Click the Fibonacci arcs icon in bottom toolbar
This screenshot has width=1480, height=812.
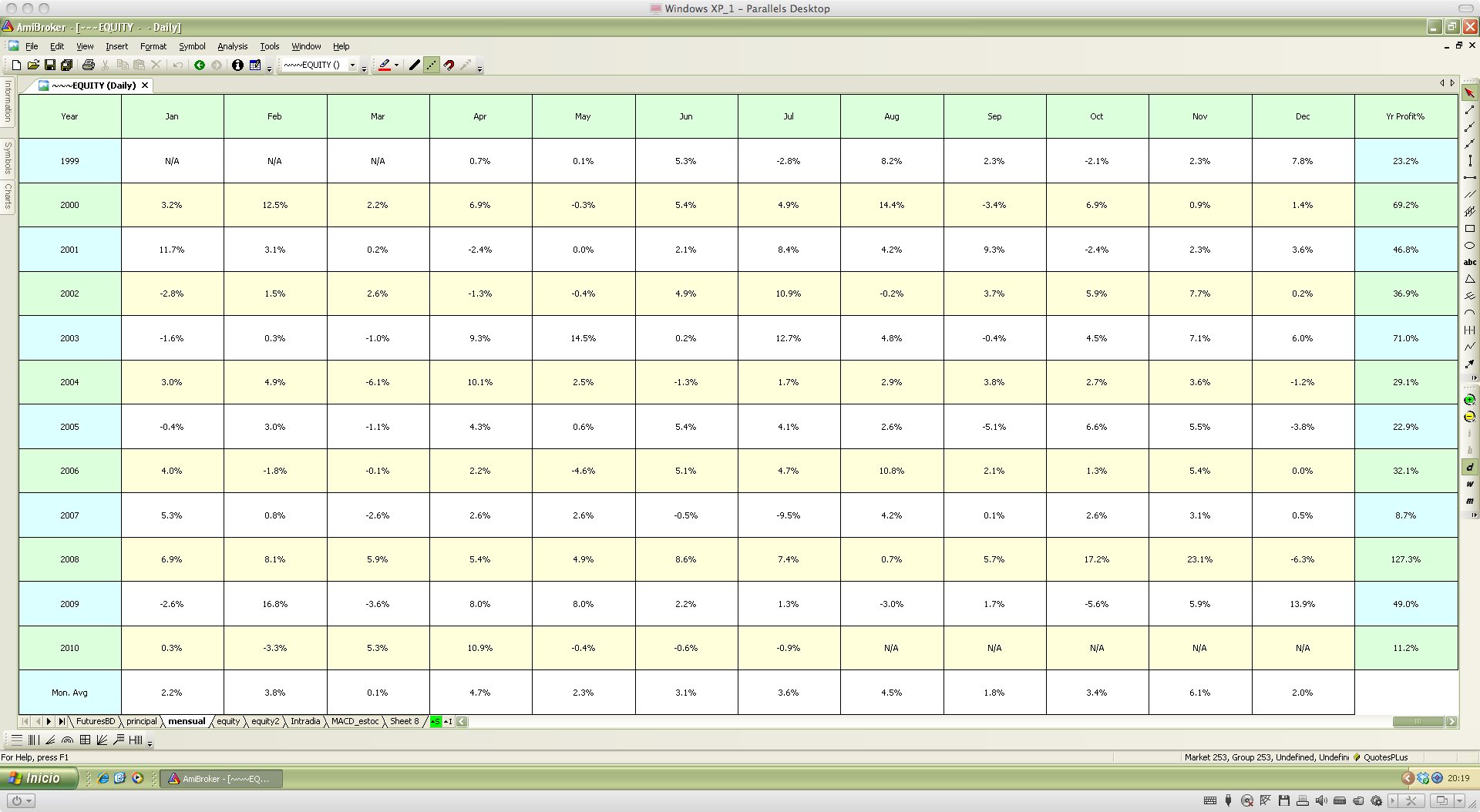click(x=68, y=740)
